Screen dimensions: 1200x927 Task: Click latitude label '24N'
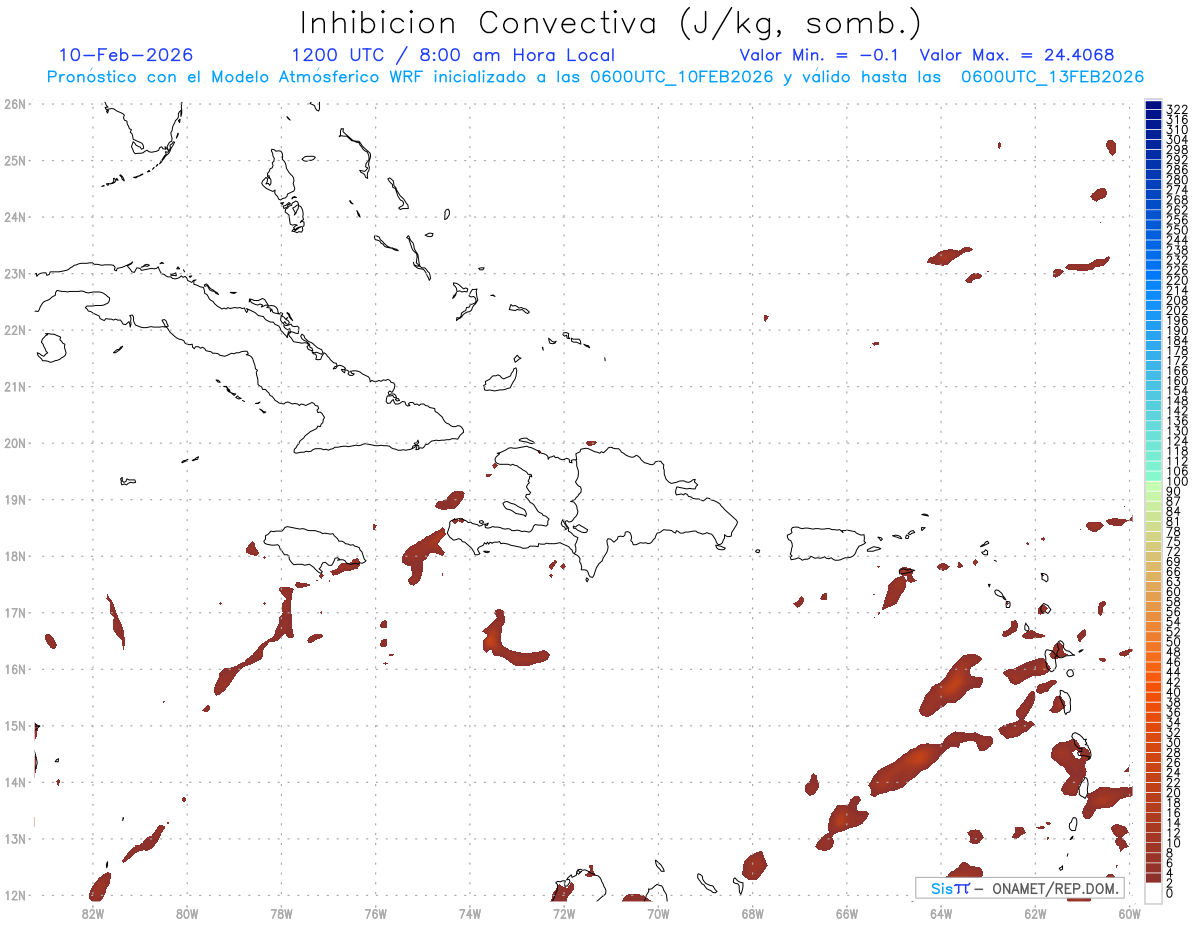[15, 217]
